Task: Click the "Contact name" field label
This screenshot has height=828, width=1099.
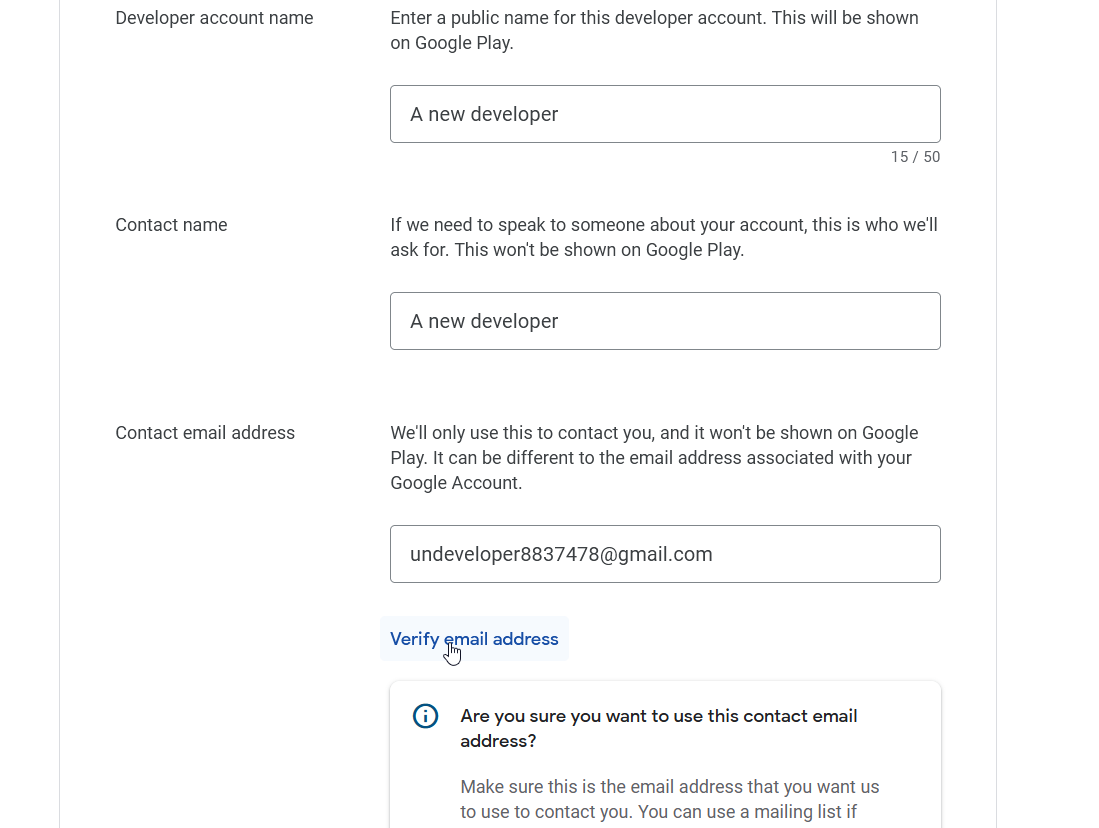Action: [171, 225]
